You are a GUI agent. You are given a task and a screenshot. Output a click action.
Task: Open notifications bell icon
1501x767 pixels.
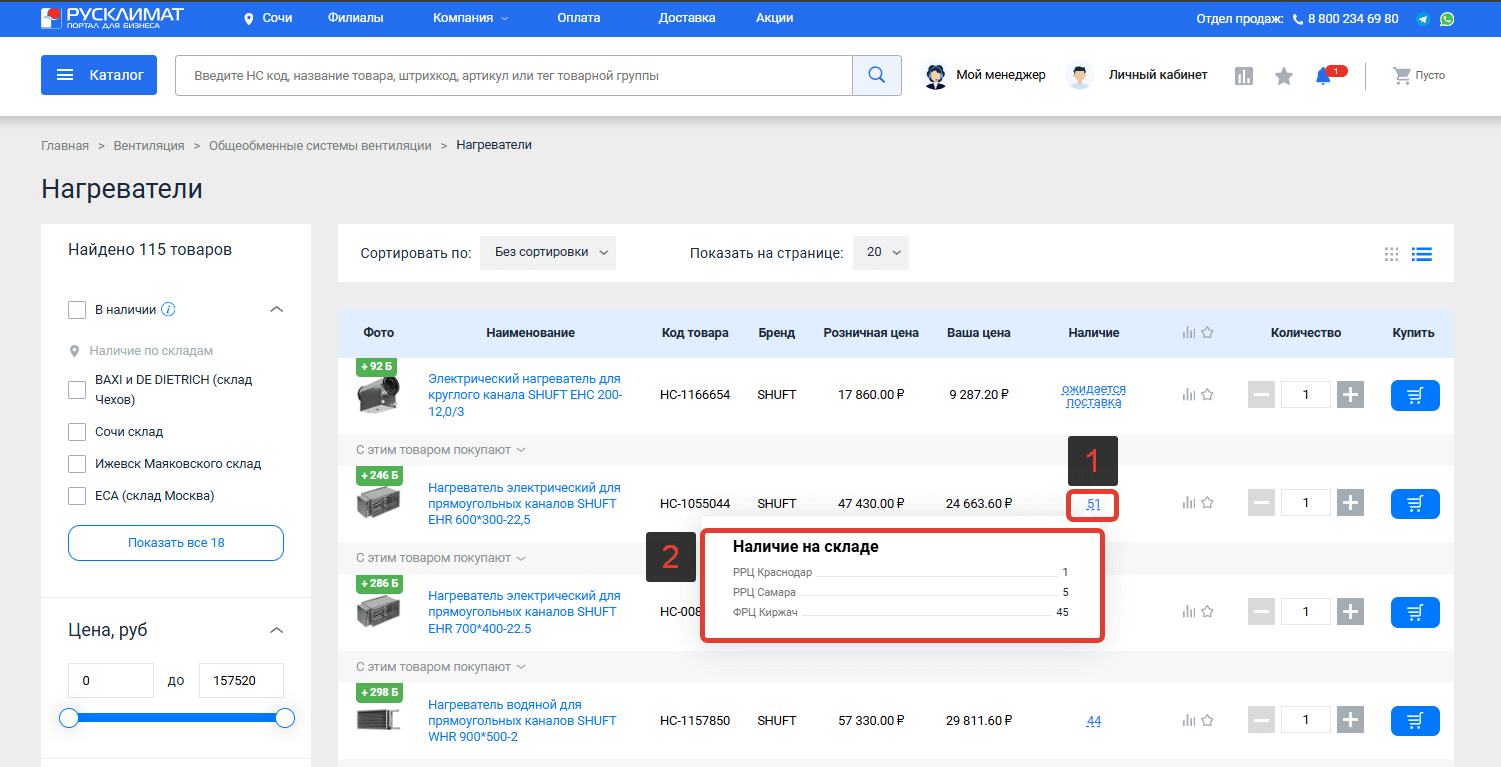pos(1323,76)
